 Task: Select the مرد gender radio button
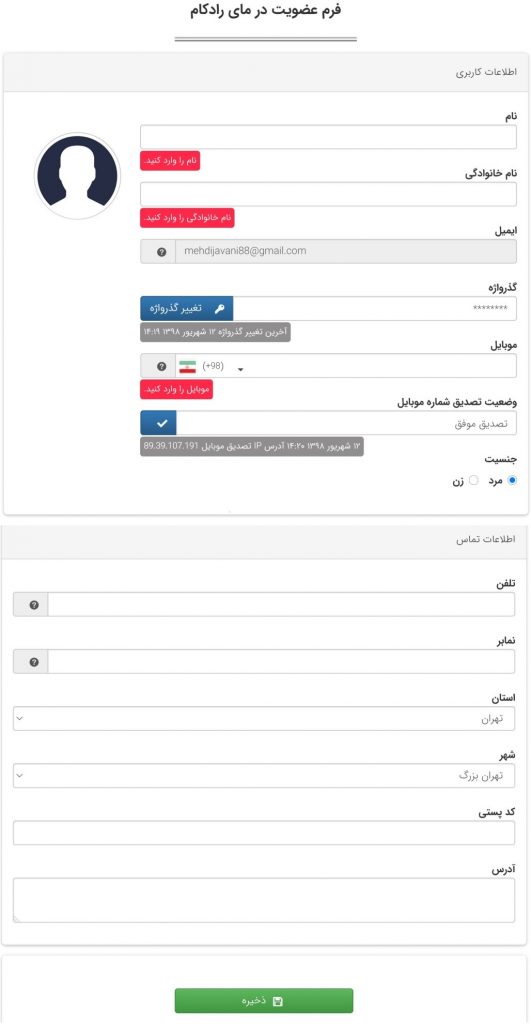click(511, 480)
